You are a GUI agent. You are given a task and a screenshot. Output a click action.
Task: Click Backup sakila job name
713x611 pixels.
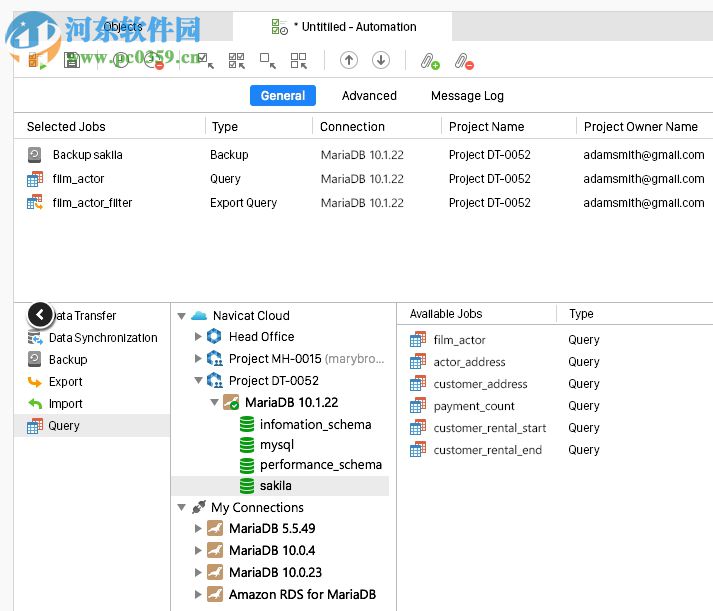(x=87, y=155)
